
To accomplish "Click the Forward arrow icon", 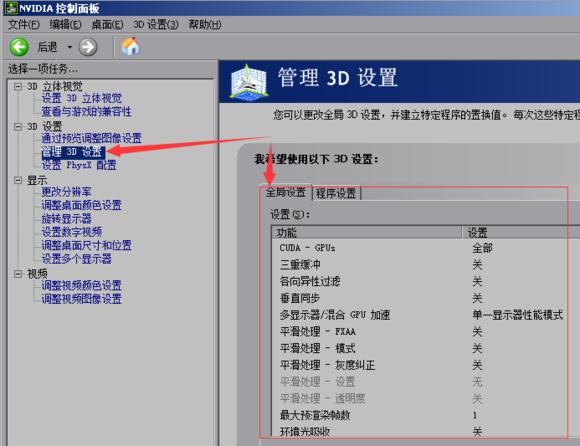I will (x=88, y=47).
